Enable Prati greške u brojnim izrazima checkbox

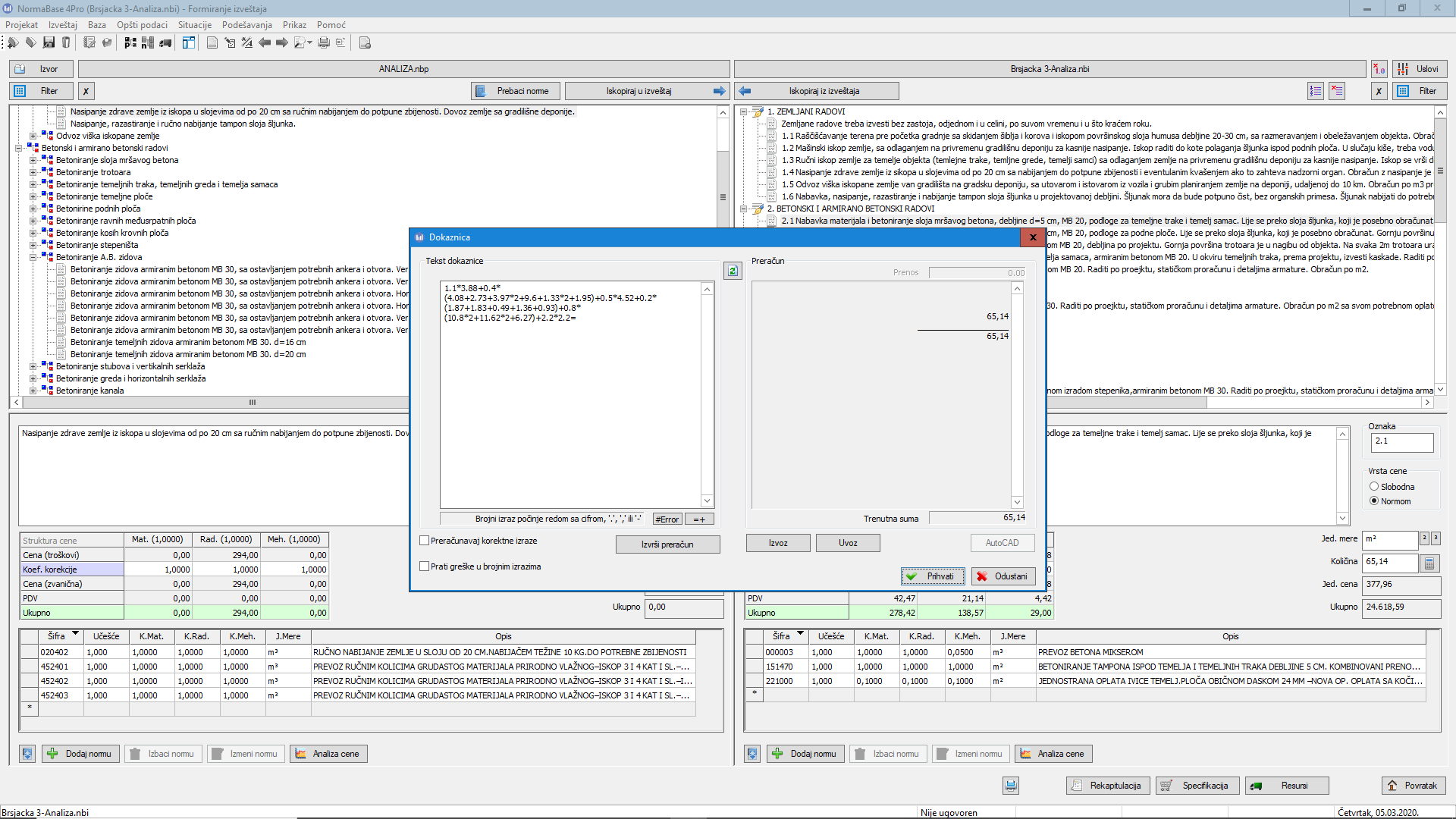point(425,566)
